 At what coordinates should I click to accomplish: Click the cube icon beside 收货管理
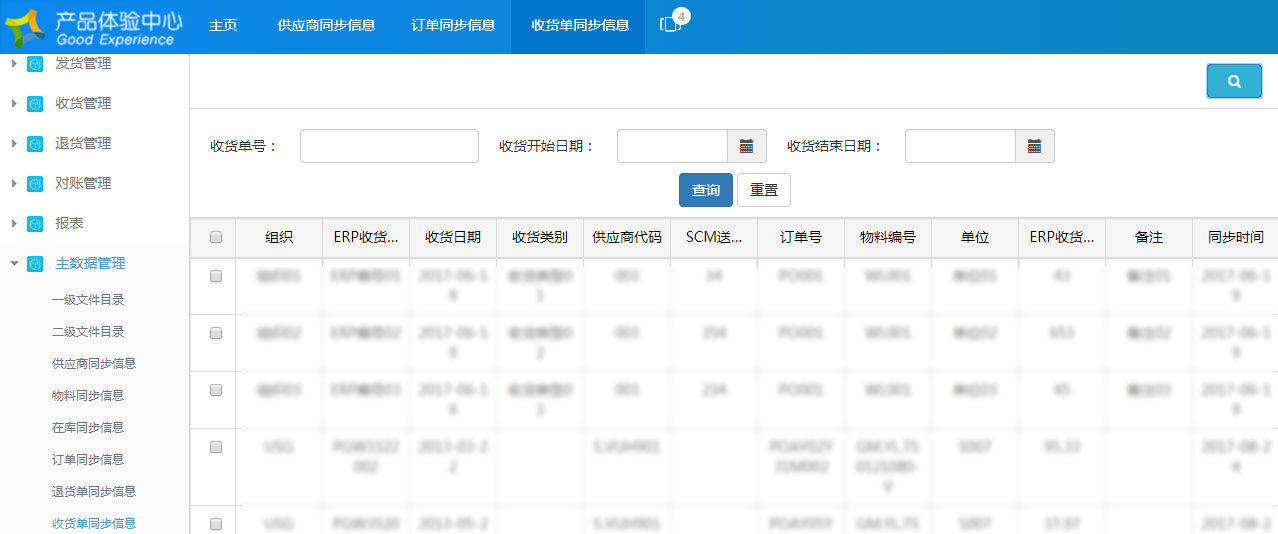click(35, 104)
